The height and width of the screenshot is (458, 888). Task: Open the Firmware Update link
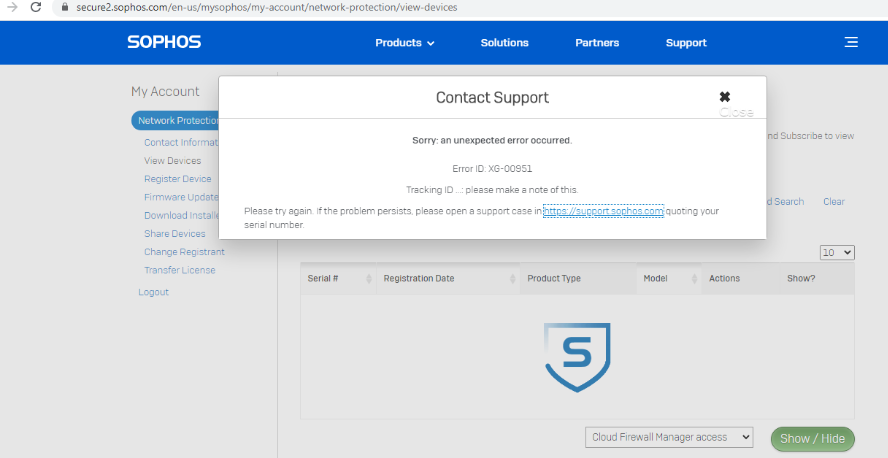(181, 197)
